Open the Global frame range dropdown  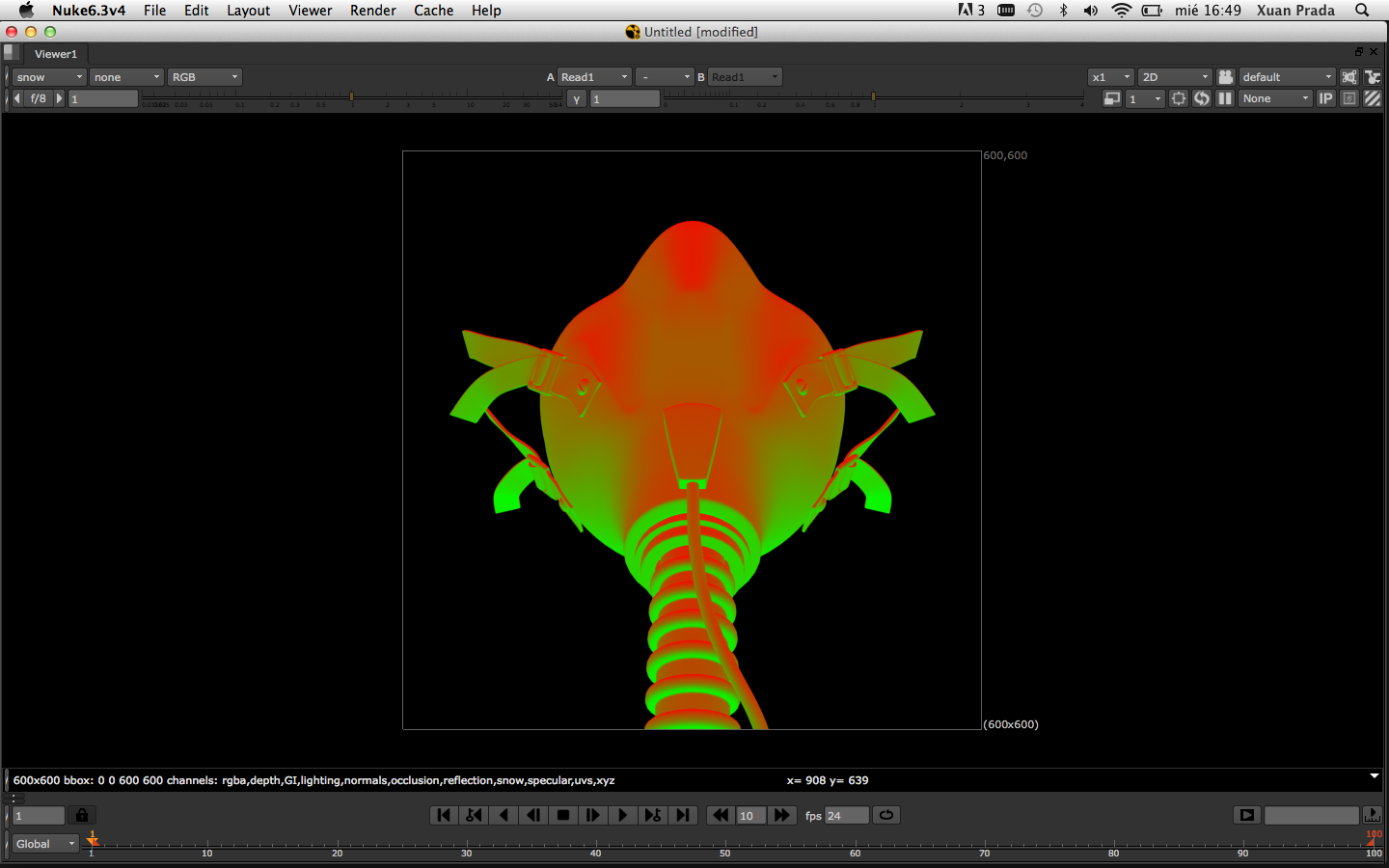coord(45,844)
